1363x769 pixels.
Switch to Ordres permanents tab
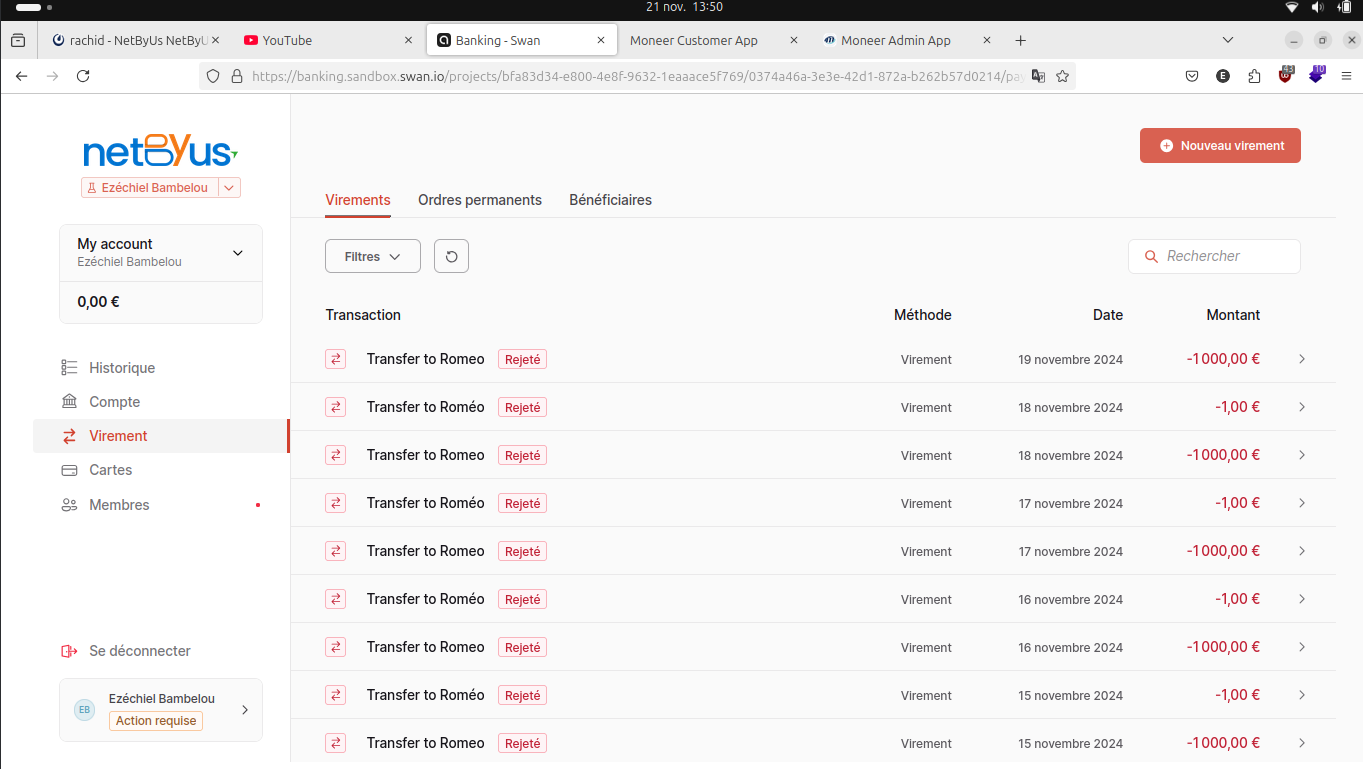pyautogui.click(x=480, y=200)
